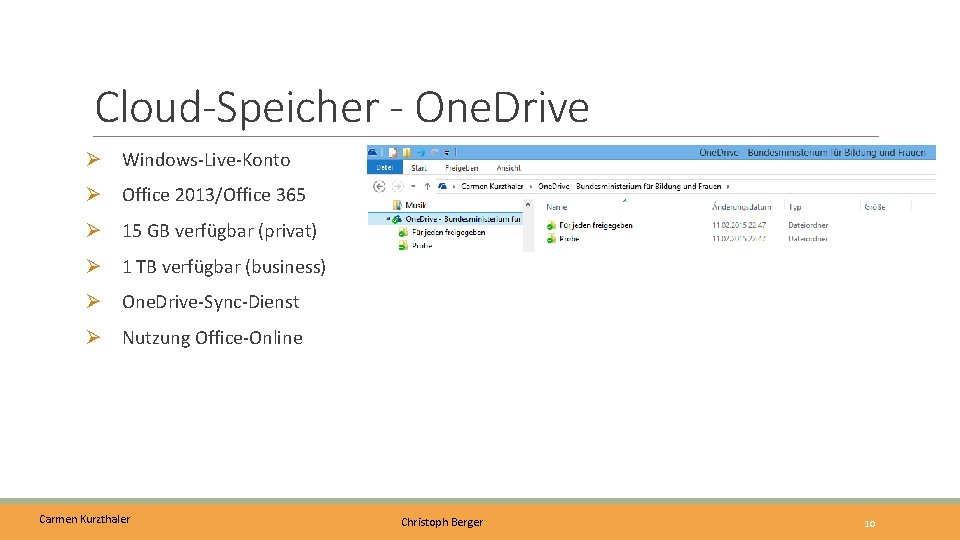Click the forward navigation arrow
The height and width of the screenshot is (540, 960).
[397, 186]
